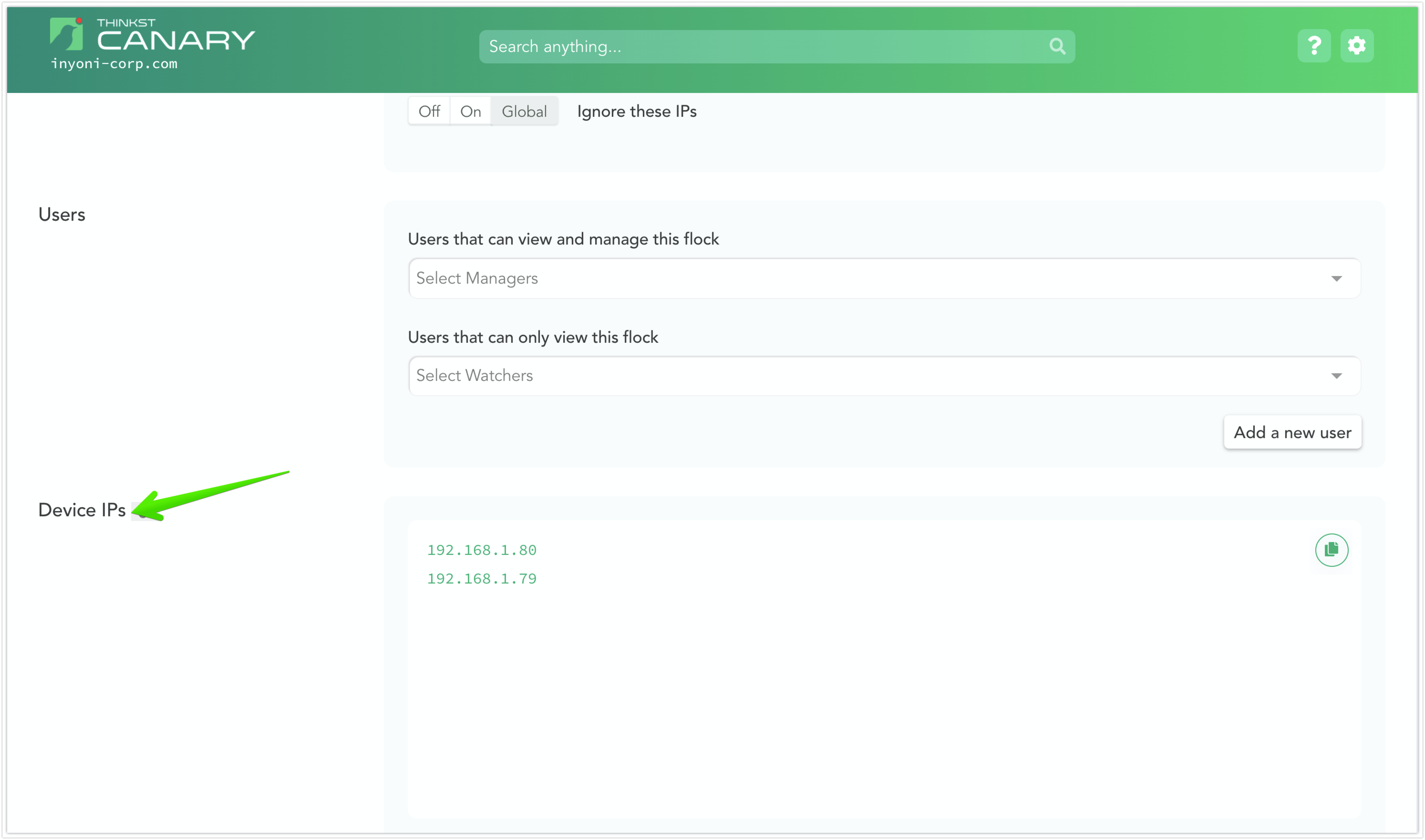Set Ignore these IPs to On

pyautogui.click(x=470, y=111)
